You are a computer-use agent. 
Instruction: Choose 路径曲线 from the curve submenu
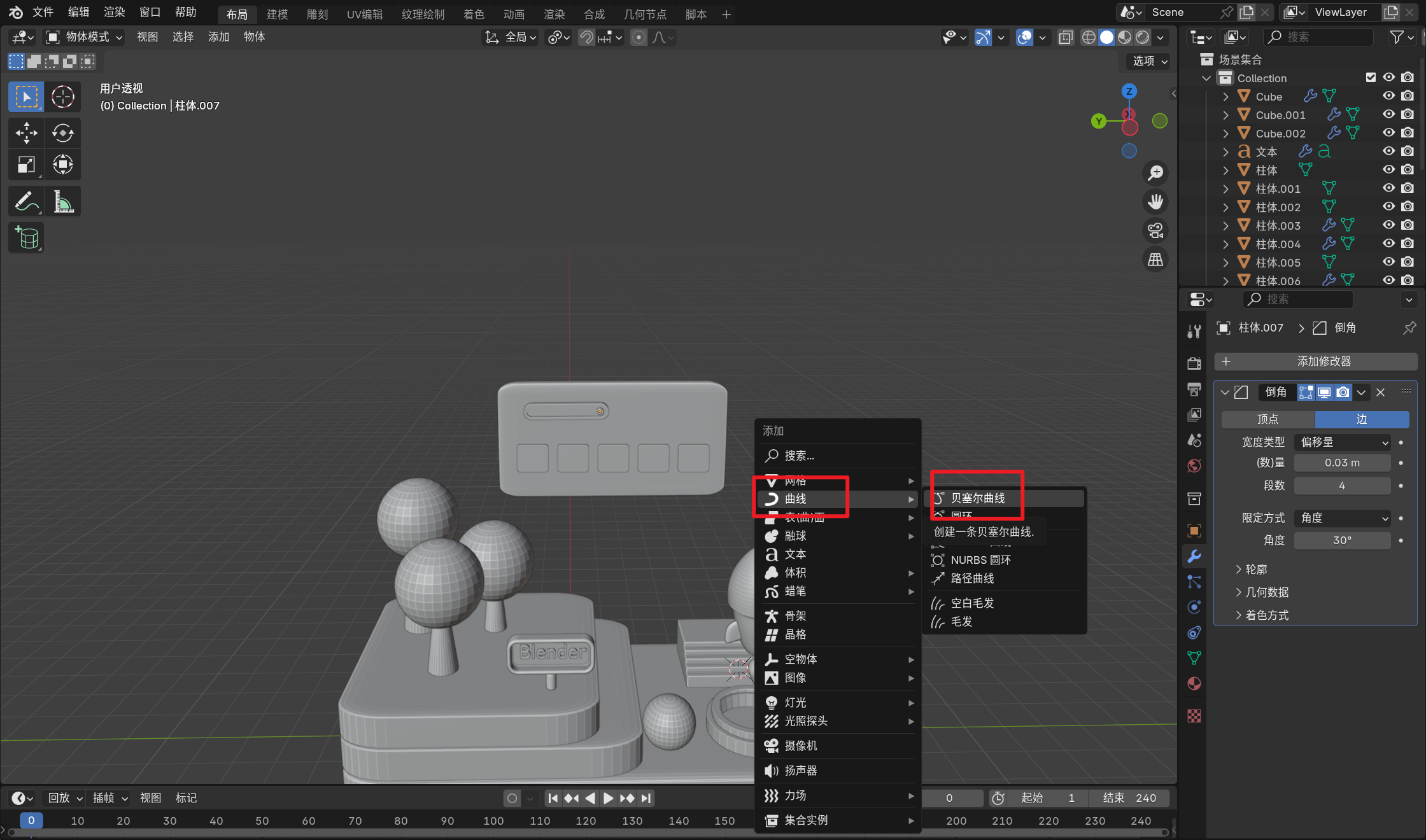pos(972,578)
